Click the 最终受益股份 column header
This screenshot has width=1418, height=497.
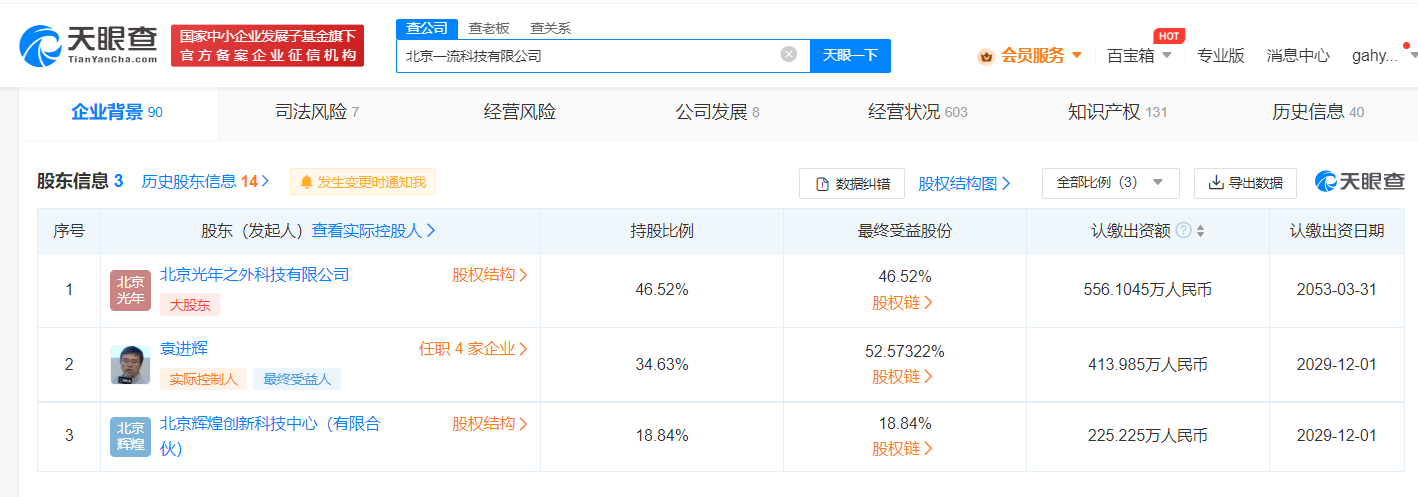point(905,230)
